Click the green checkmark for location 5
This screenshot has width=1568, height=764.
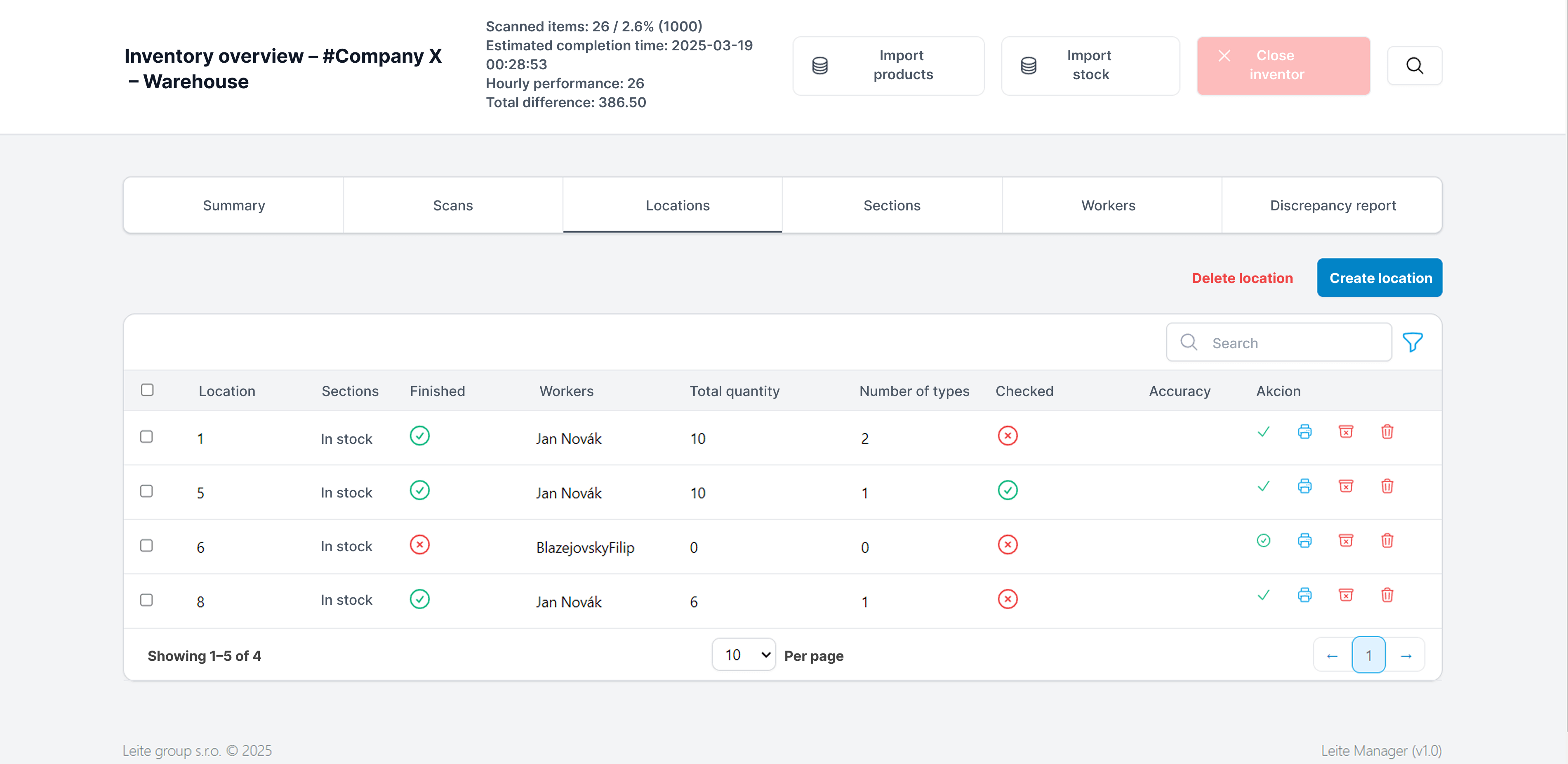tap(1263, 486)
